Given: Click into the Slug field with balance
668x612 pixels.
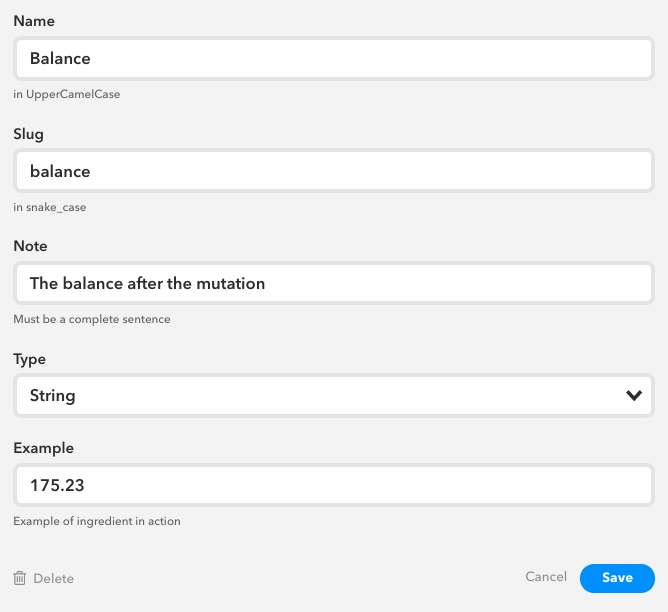Looking at the screenshot, I should click(x=334, y=171).
